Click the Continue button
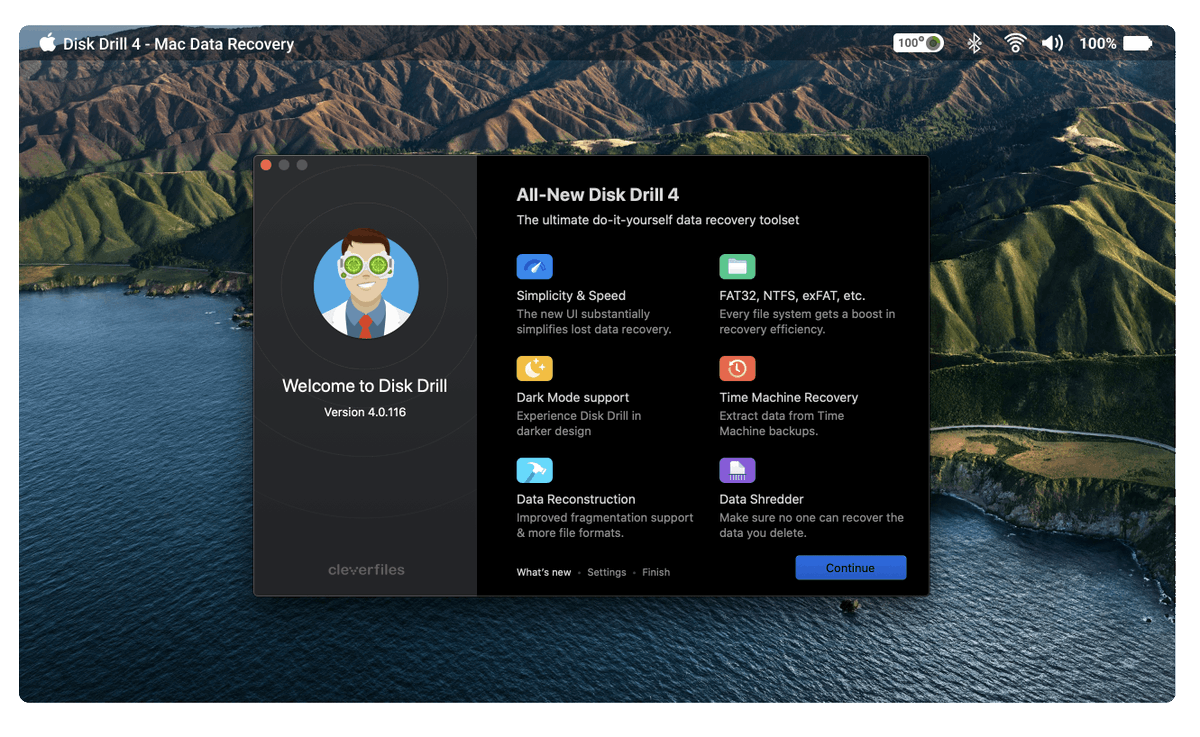1200x737 pixels. pos(850,568)
